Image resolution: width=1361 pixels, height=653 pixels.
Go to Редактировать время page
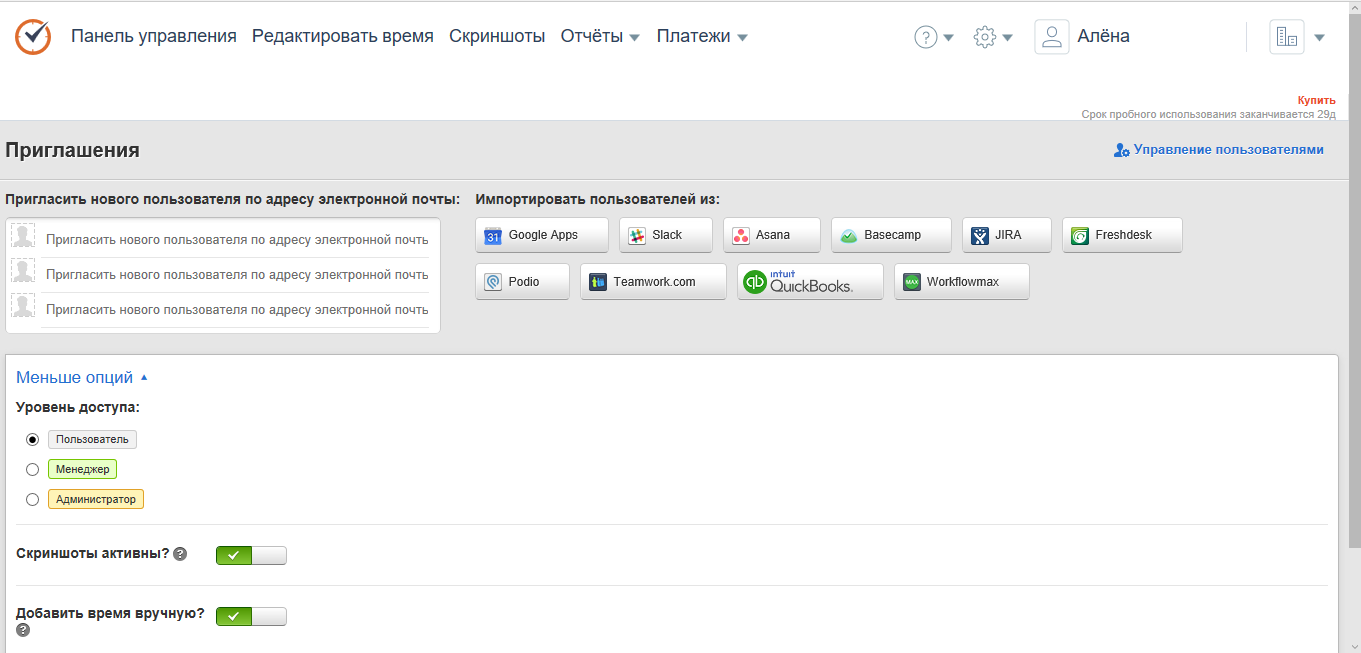342,37
